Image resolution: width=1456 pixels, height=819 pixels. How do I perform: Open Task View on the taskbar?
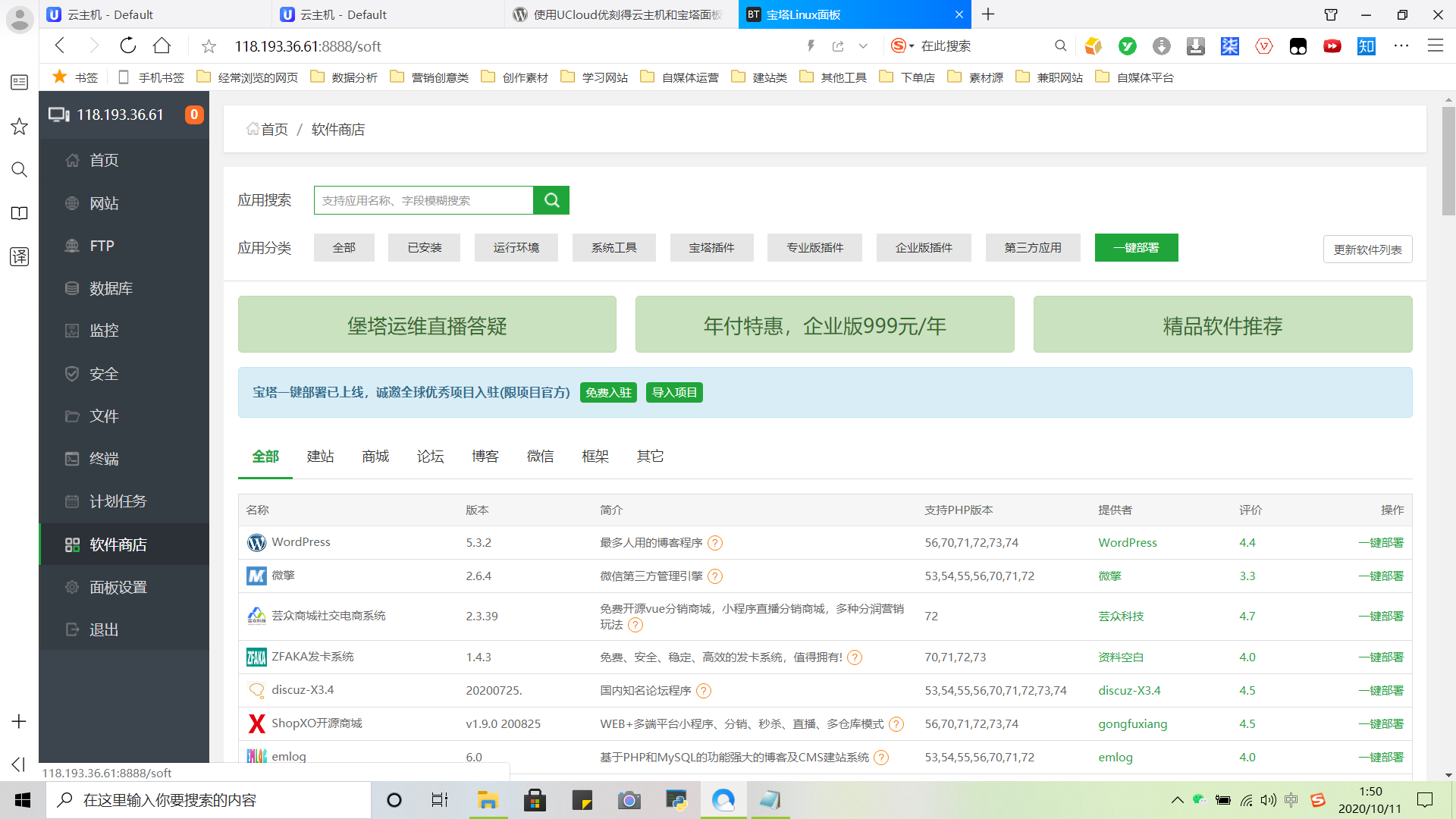[440, 800]
